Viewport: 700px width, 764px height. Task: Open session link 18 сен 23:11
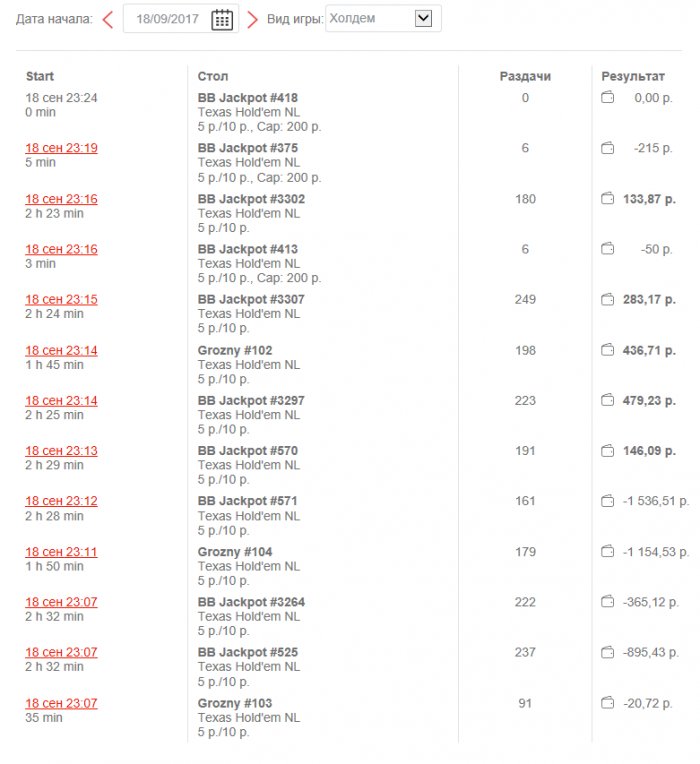coord(61,552)
